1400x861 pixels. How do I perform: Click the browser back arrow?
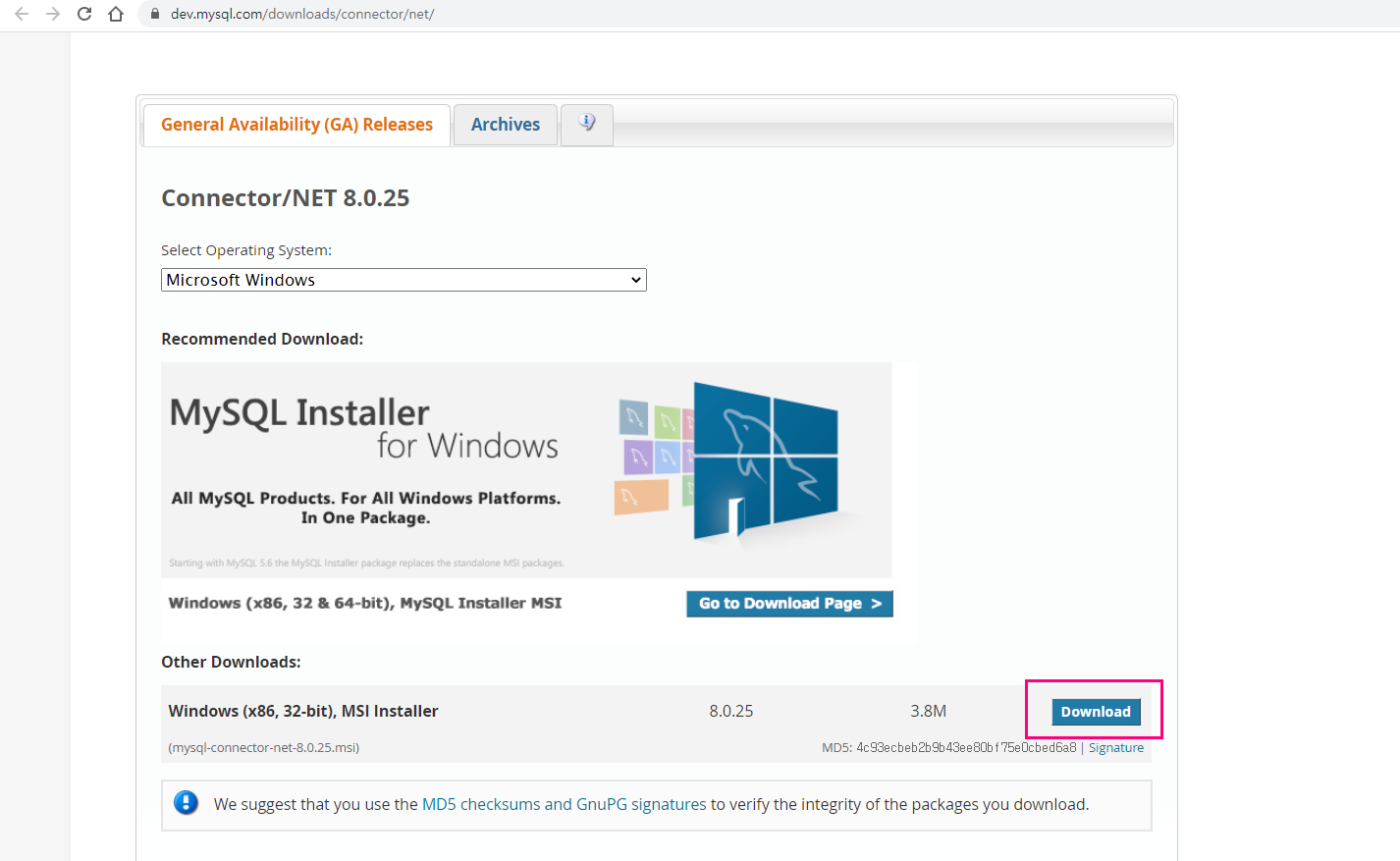click(x=22, y=14)
